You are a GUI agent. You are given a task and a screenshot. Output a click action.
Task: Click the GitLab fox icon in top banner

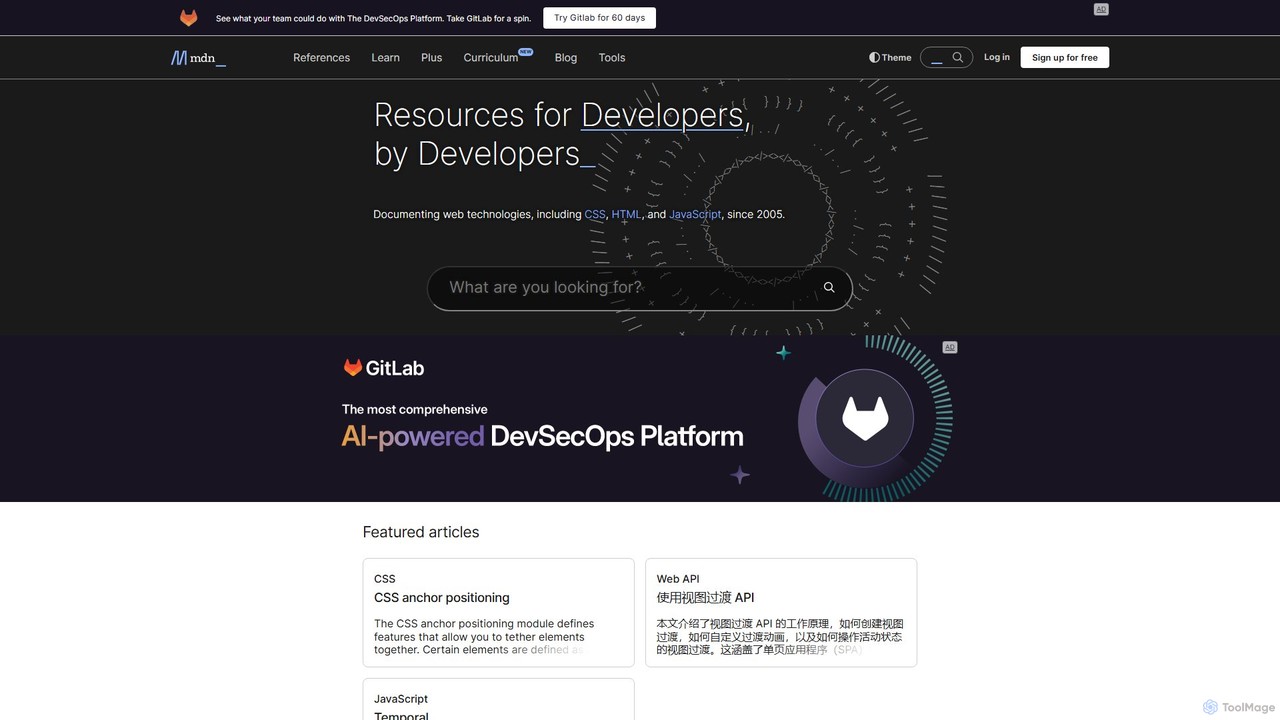pos(188,18)
